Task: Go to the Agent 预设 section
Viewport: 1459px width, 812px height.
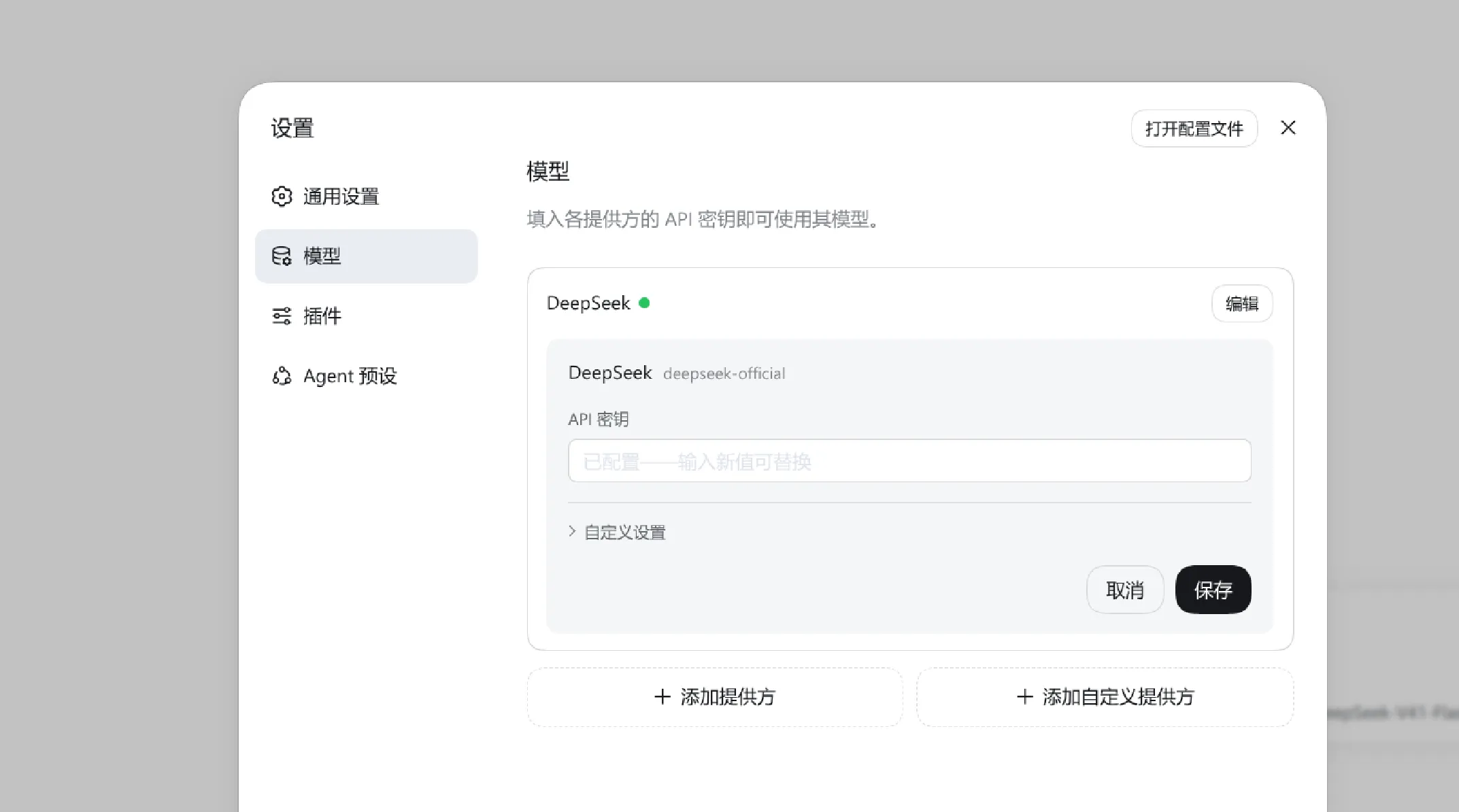Action: (x=366, y=376)
